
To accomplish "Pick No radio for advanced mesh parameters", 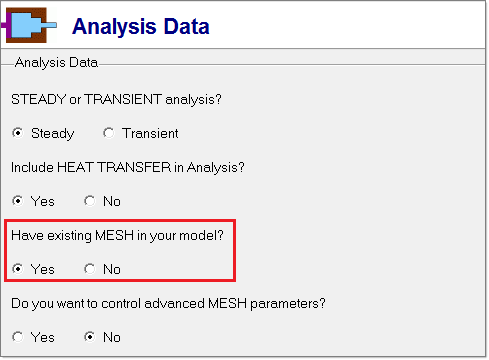I will pyautogui.click(x=90, y=337).
